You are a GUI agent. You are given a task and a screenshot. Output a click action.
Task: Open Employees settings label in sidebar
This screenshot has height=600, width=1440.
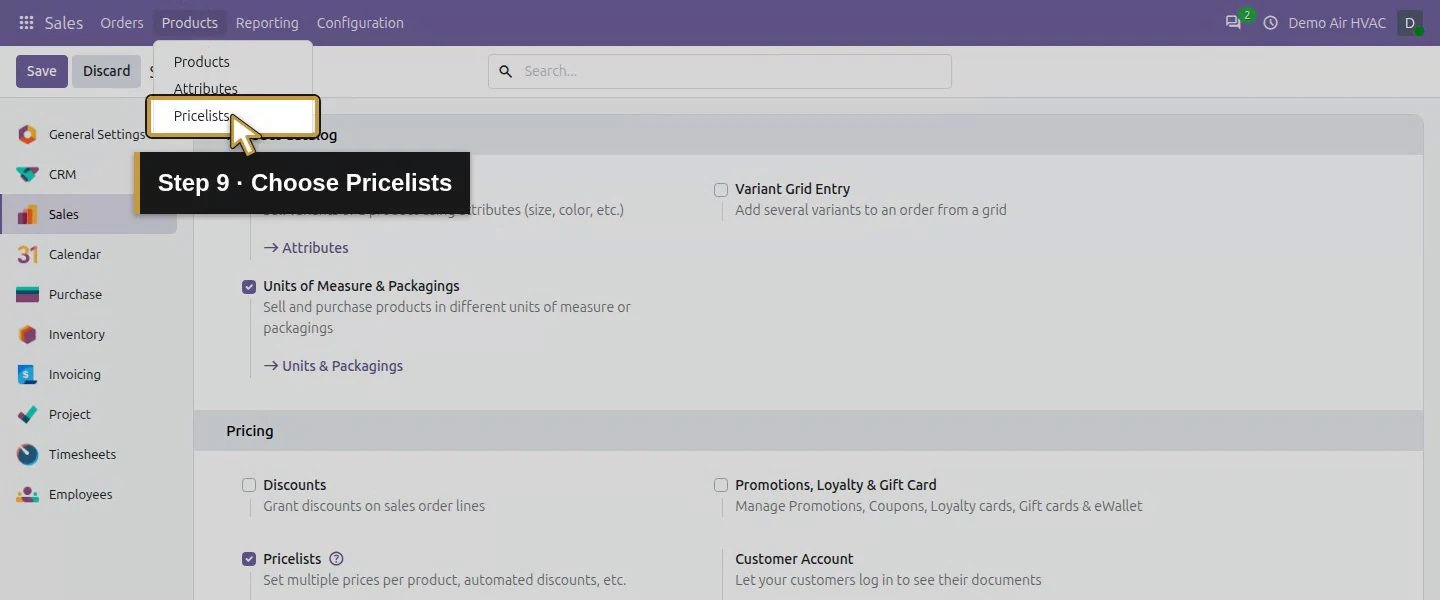[x=80, y=495]
